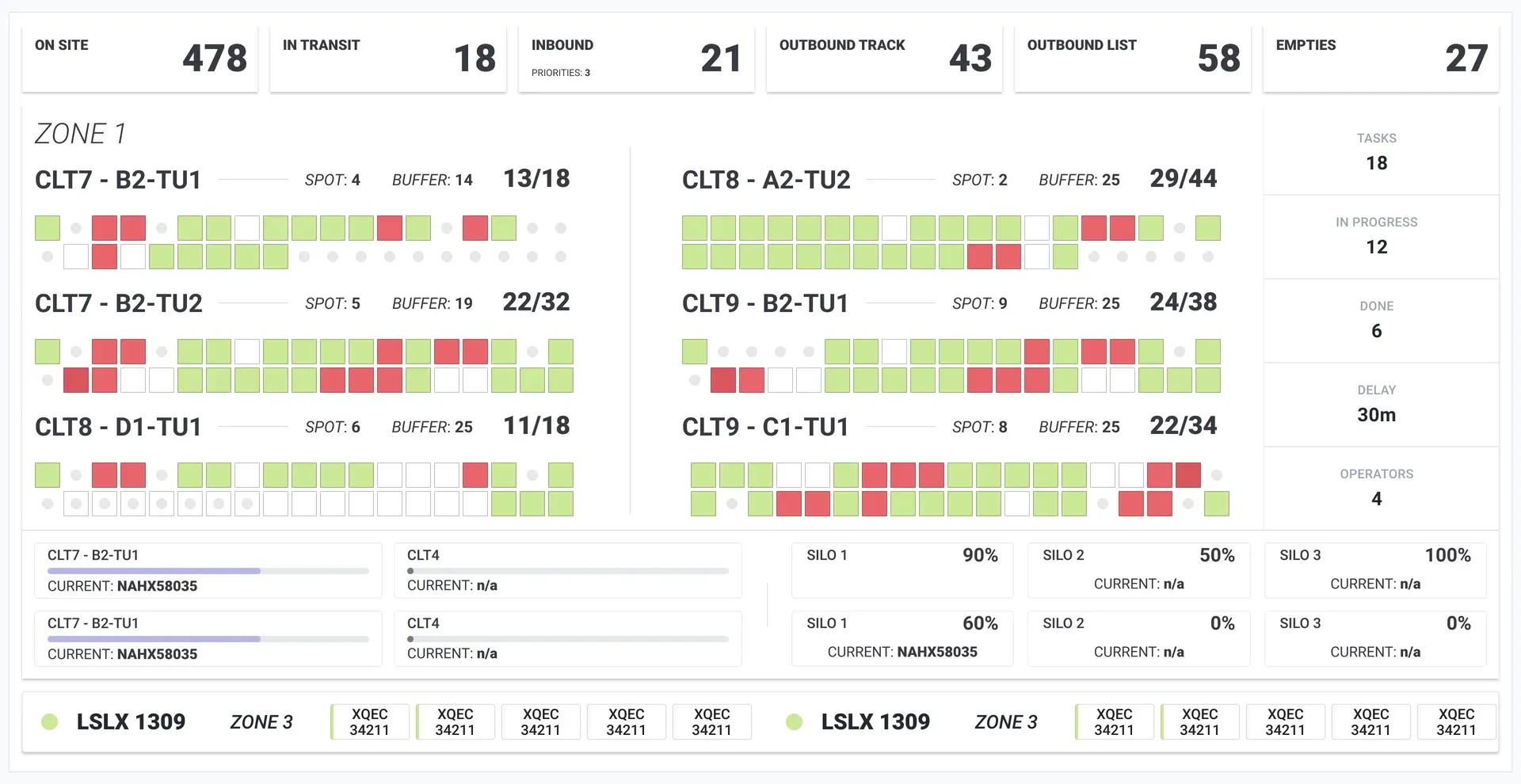The image size is (1521, 784).
Task: Click the OUTBOUND LIST 58 link
Action: [x=1133, y=58]
